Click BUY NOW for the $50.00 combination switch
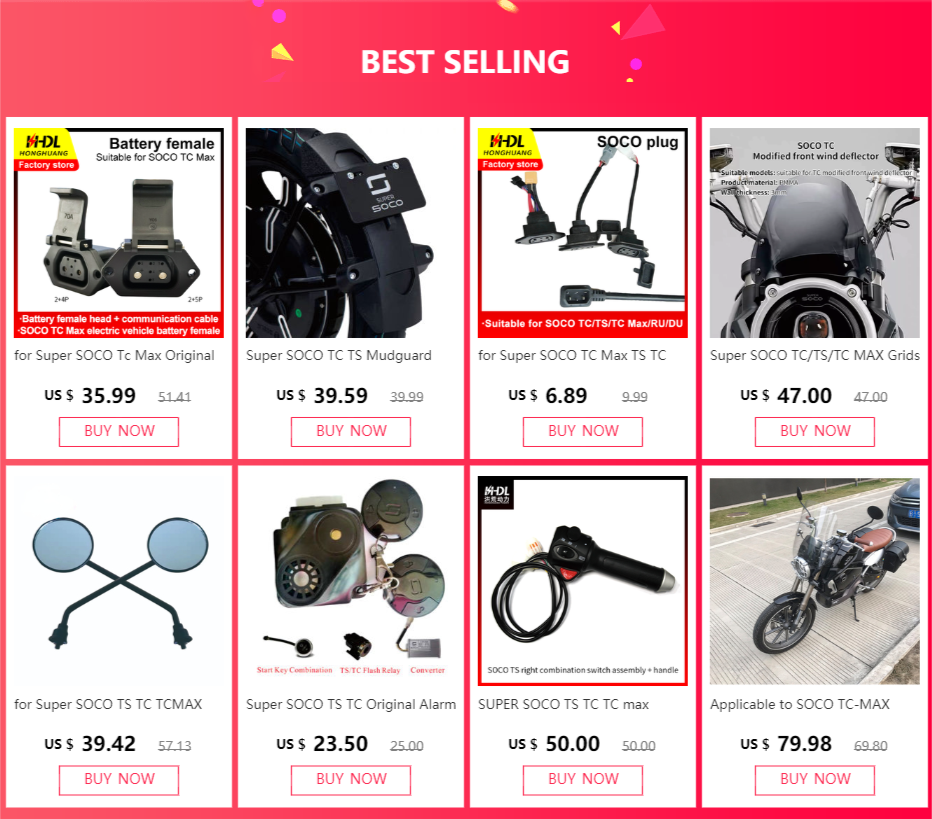The width and height of the screenshot is (932, 819). 582,780
